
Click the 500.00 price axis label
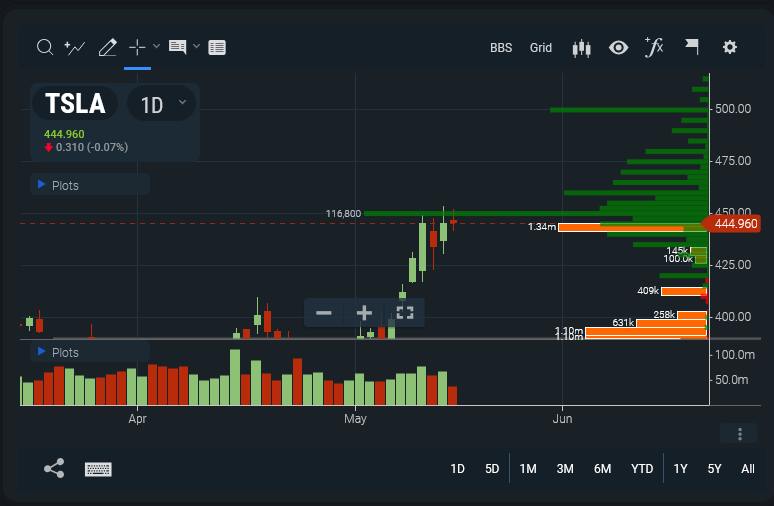point(733,109)
